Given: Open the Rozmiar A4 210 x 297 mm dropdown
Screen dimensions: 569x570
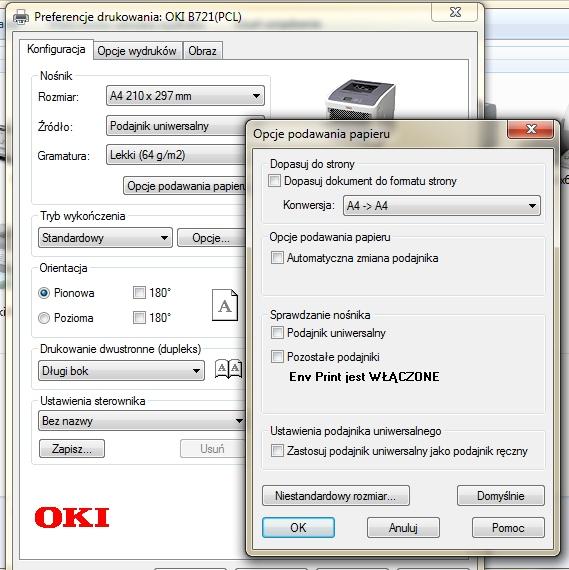Looking at the screenshot, I should tap(185, 96).
